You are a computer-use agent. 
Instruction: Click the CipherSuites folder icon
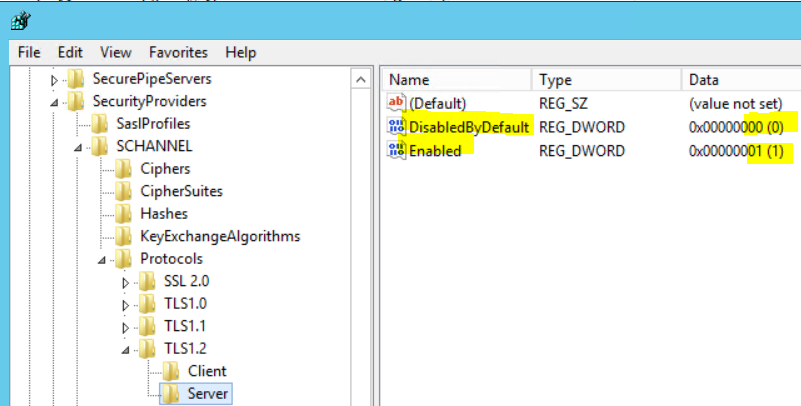124,191
